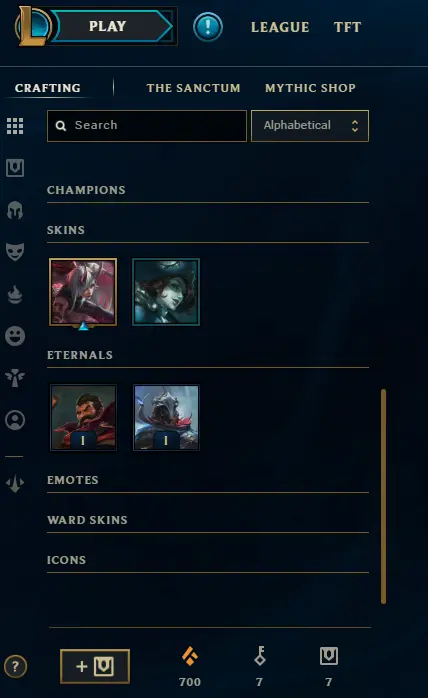Viewport: 428px width, 698px height.
Task: Select the Graves eternal thumbnail
Action: pos(83,418)
